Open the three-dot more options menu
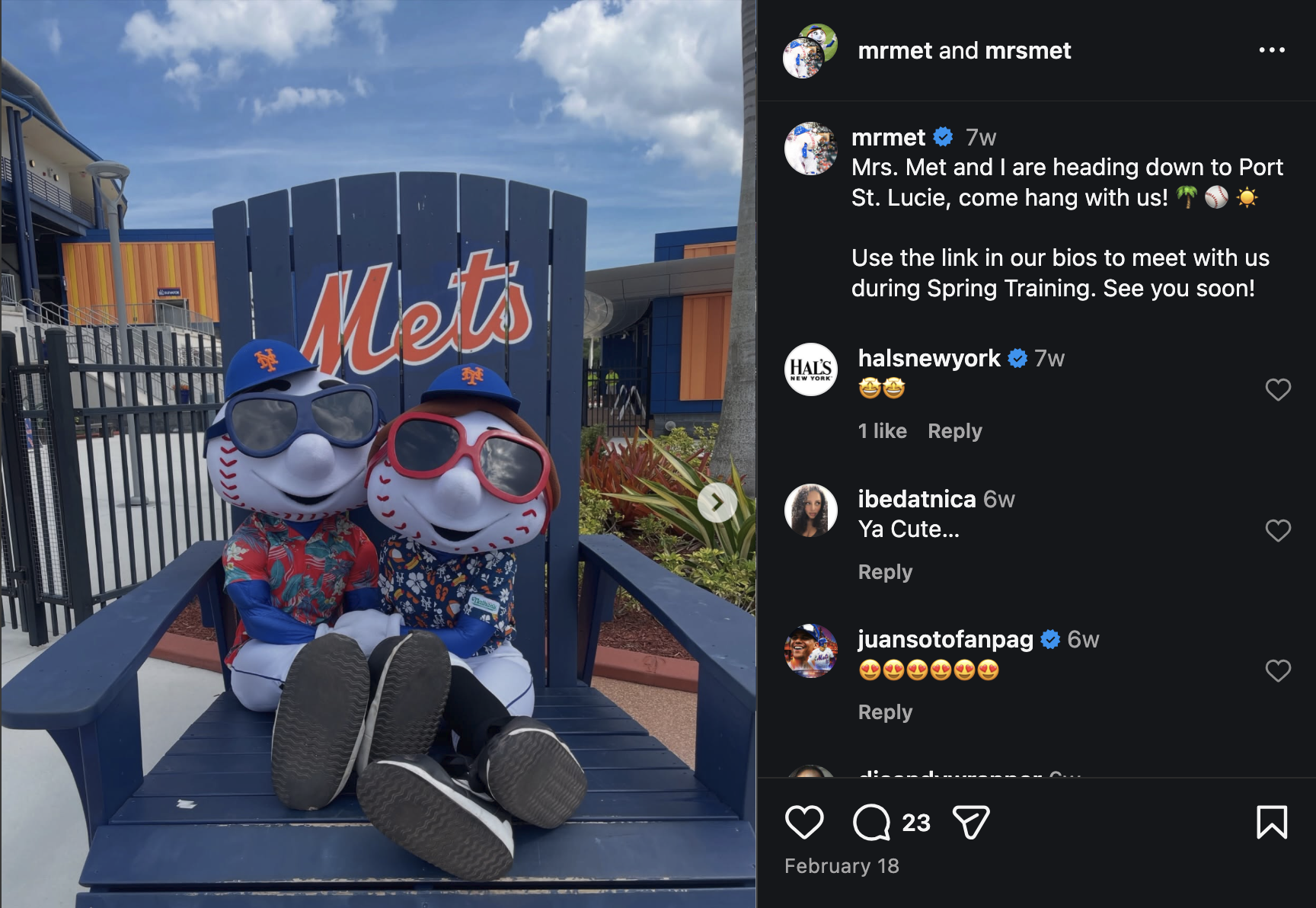1316x908 pixels. click(x=1272, y=50)
